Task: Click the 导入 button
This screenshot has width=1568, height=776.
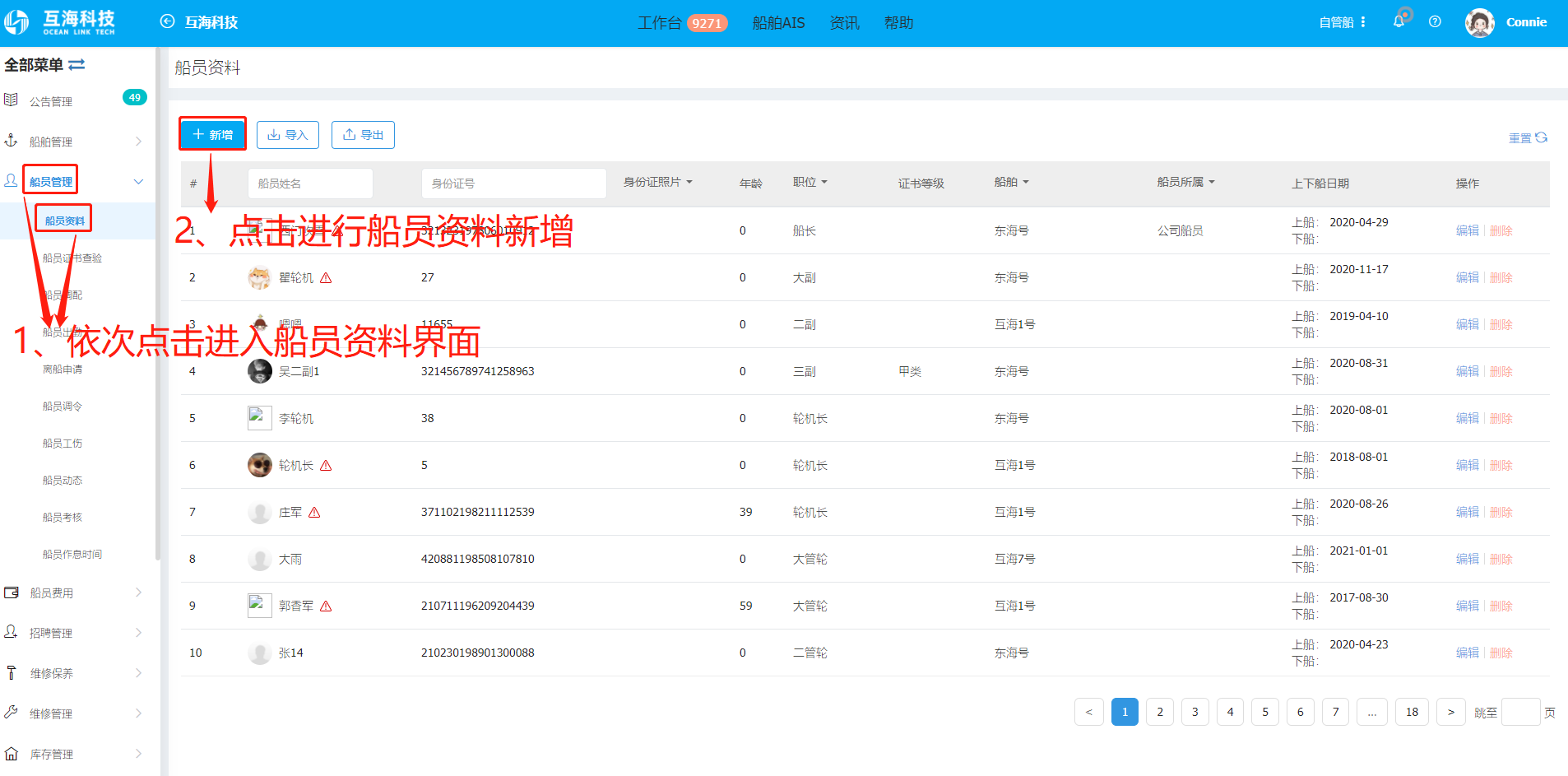Action: [288, 135]
